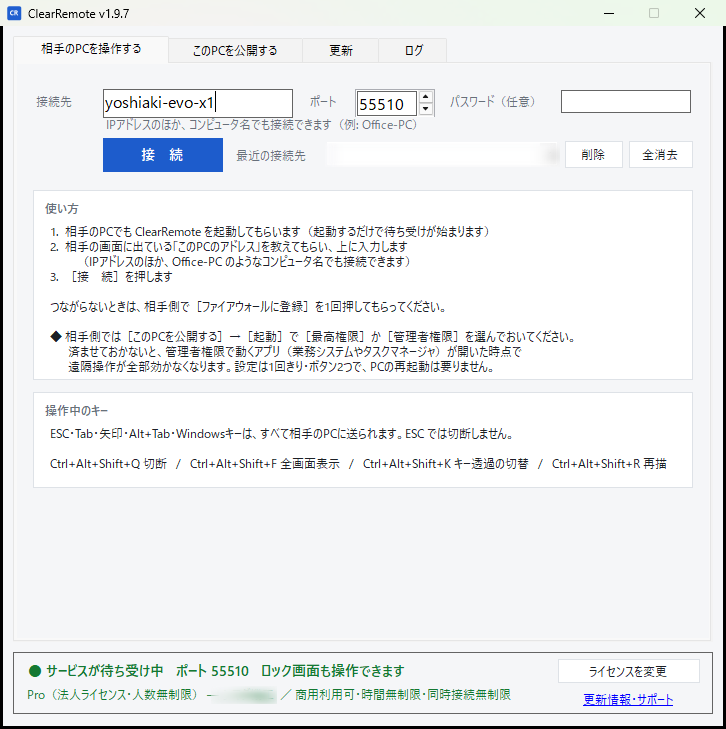This screenshot has width=726, height=729.
Task: Open the ログ tab
Action: click(413, 51)
